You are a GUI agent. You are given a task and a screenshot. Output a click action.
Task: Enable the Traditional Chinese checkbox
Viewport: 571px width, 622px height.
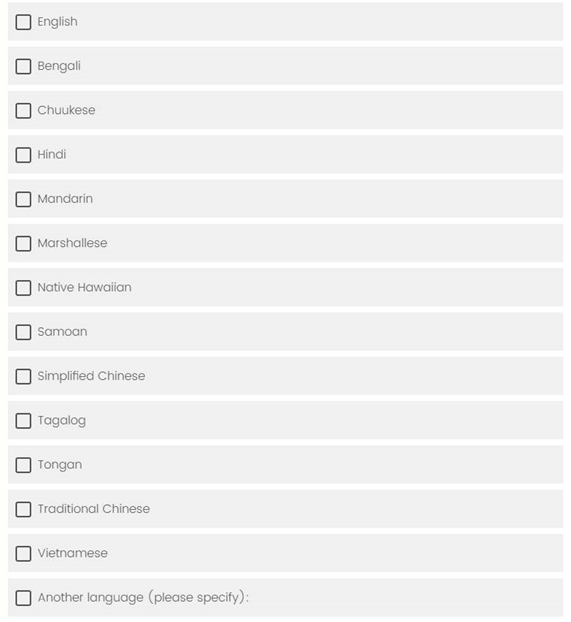click(x=23, y=509)
